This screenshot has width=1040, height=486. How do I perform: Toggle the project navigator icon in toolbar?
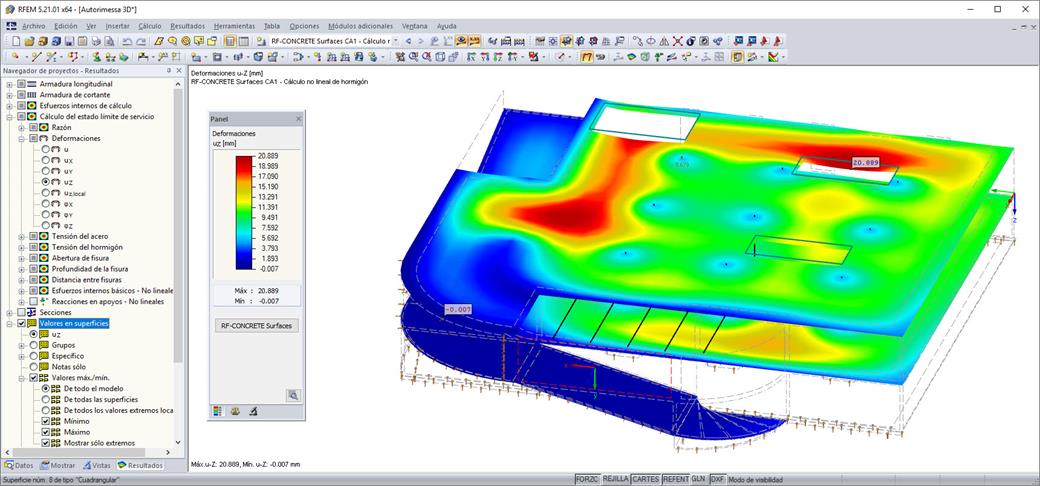(x=229, y=41)
